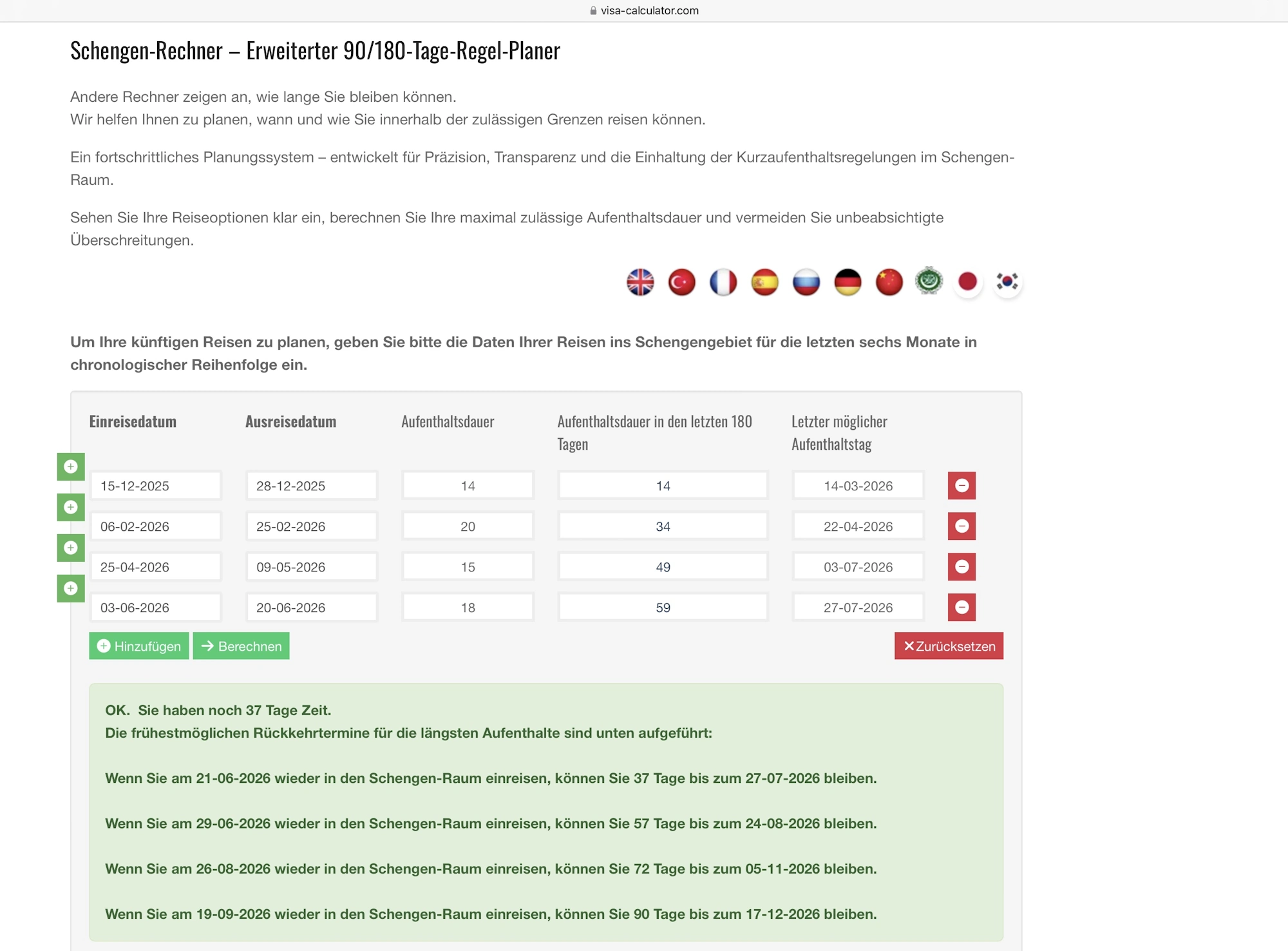
Task: Choose the Japanese flag language icon
Action: pos(968,282)
